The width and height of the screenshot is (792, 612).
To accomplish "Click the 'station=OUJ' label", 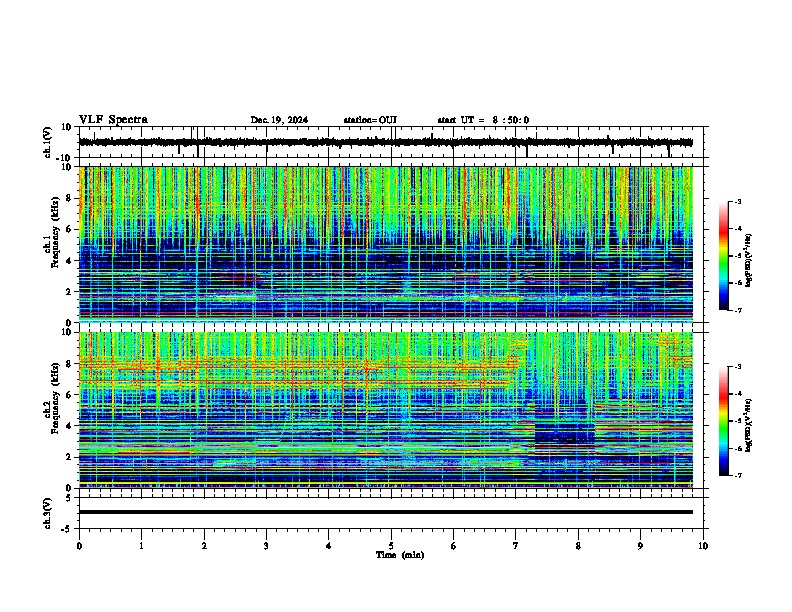I will (370, 120).
